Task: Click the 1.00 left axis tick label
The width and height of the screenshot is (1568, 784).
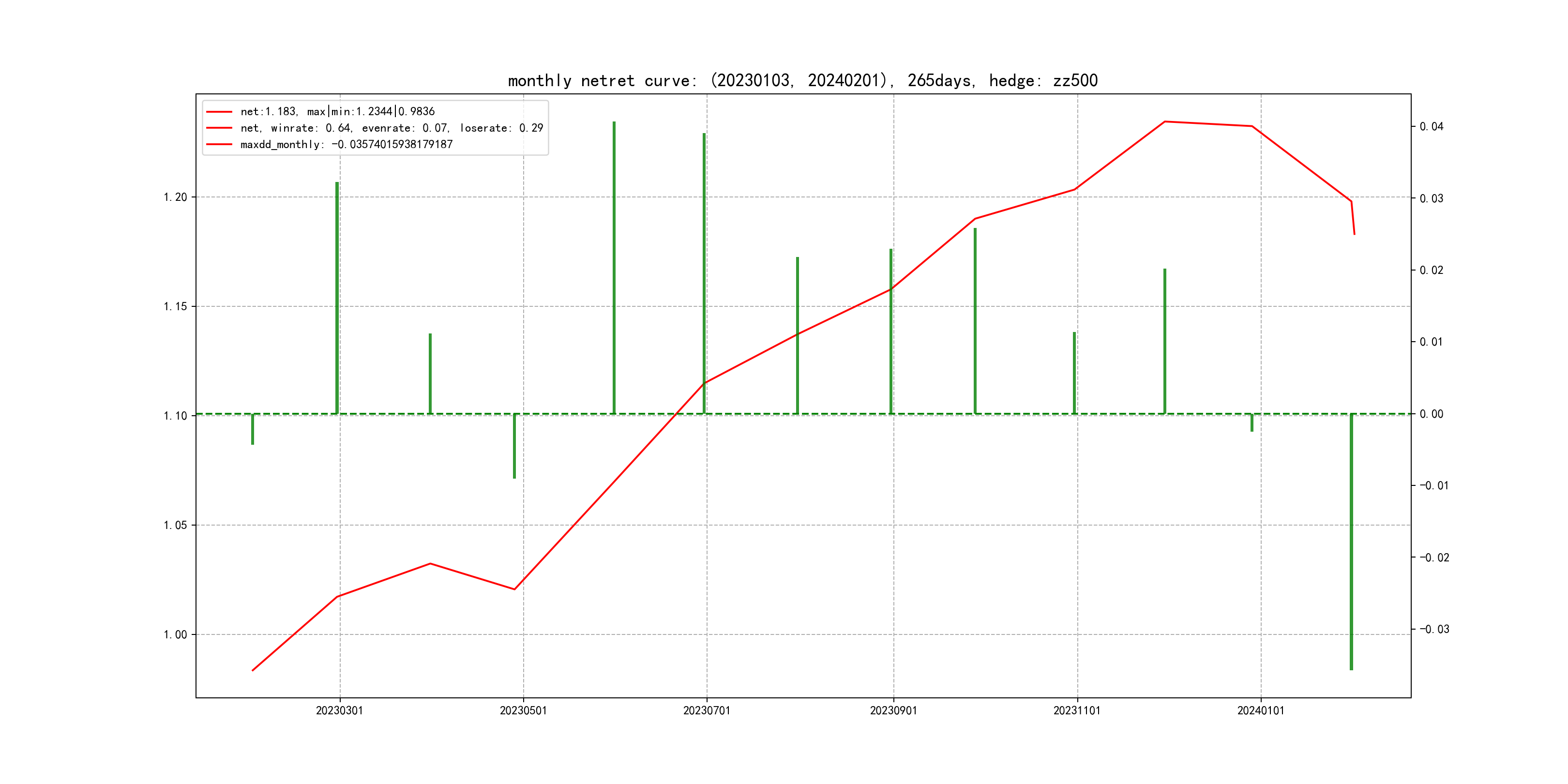Action: 175,634
